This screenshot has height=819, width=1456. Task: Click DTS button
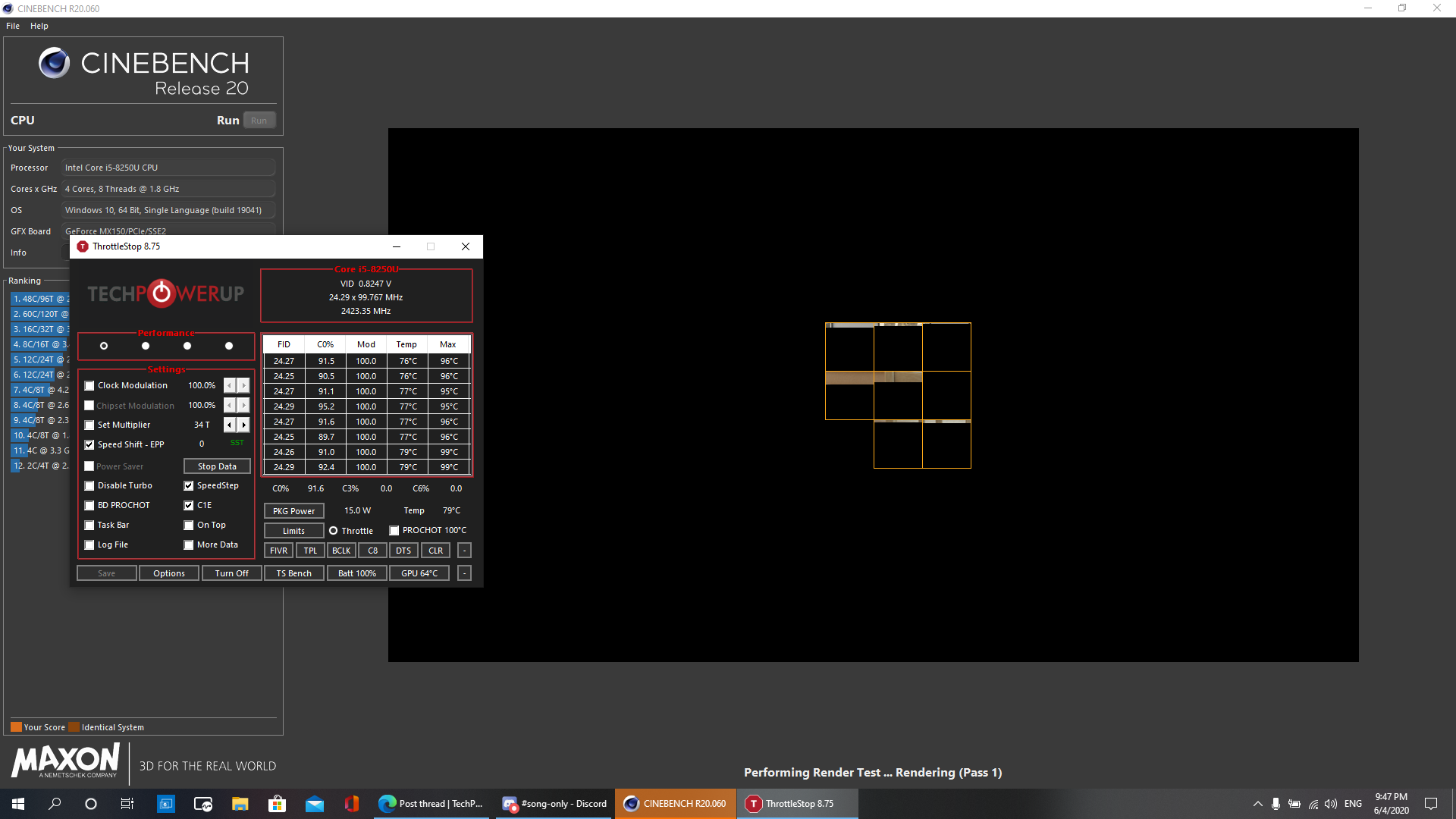point(403,551)
